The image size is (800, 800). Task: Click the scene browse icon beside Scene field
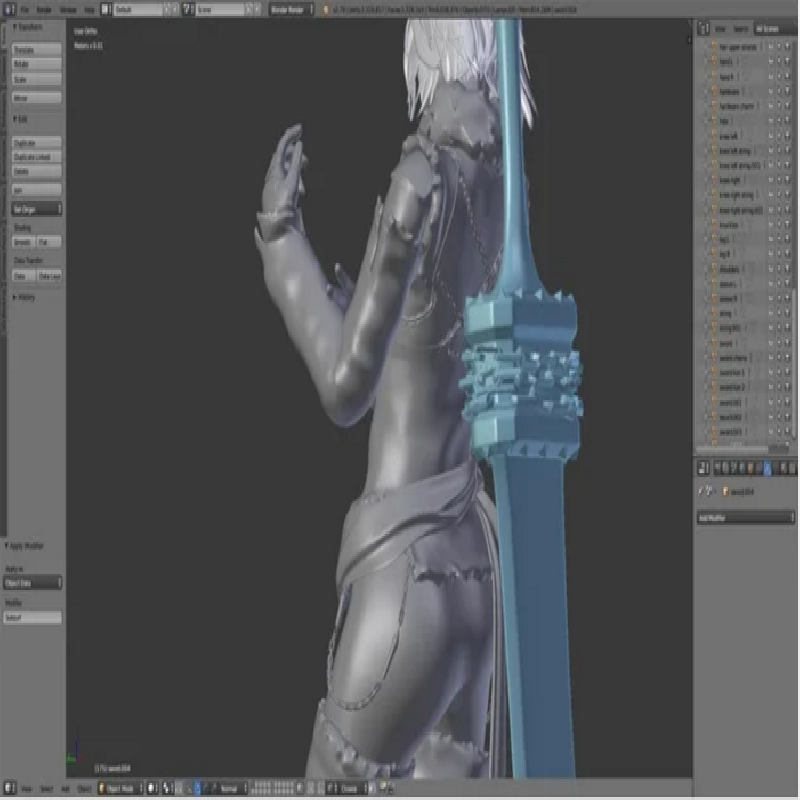coord(188,9)
